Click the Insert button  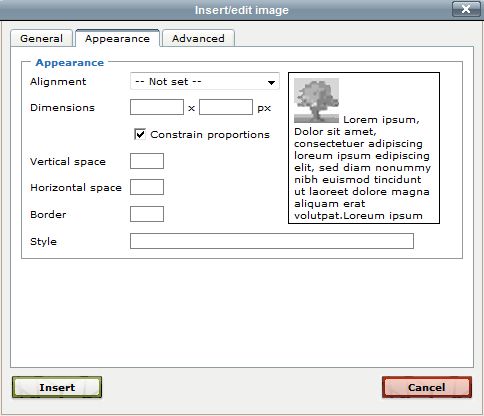(x=57, y=387)
